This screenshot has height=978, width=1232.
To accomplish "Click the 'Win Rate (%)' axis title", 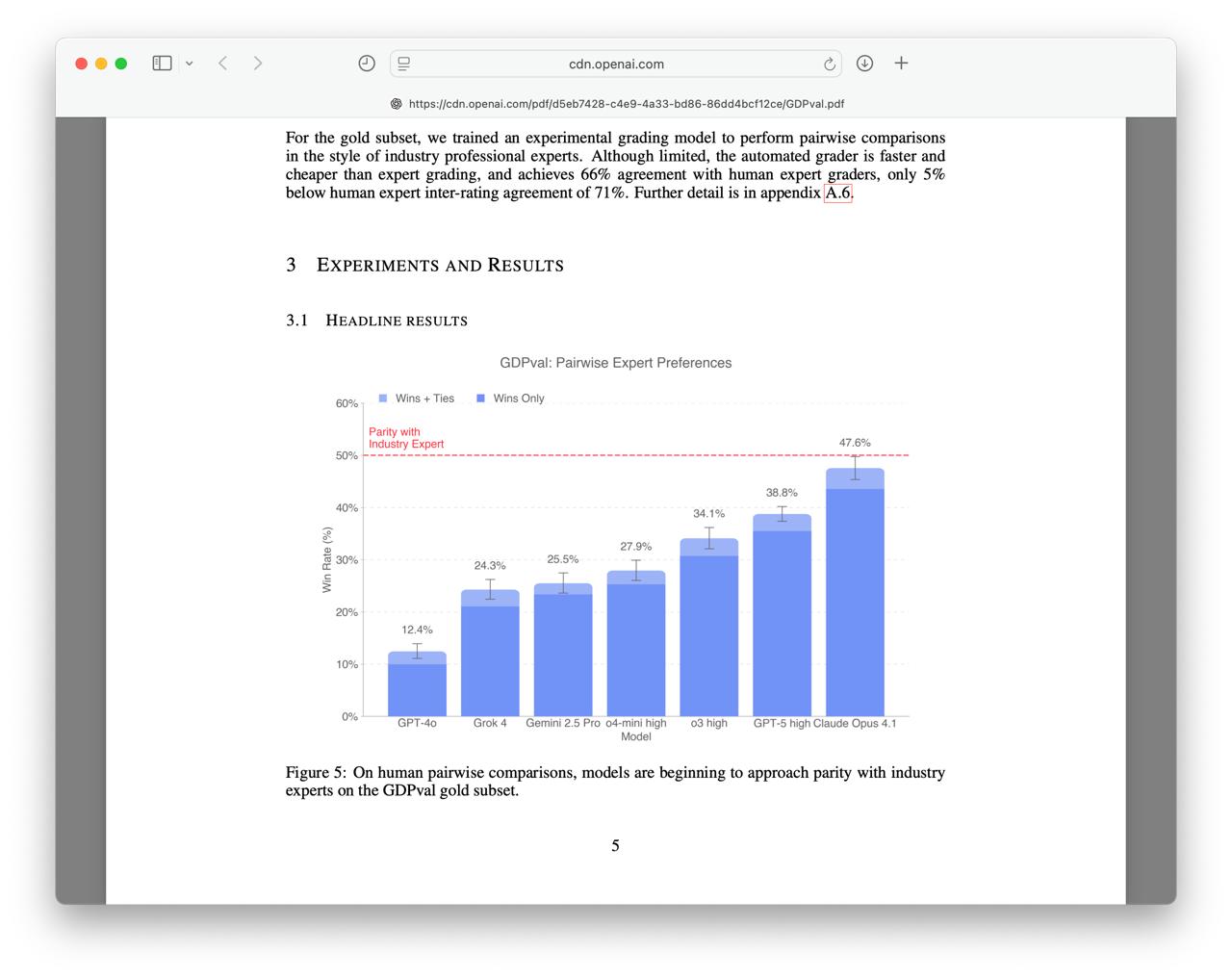I will pyautogui.click(x=327, y=560).
